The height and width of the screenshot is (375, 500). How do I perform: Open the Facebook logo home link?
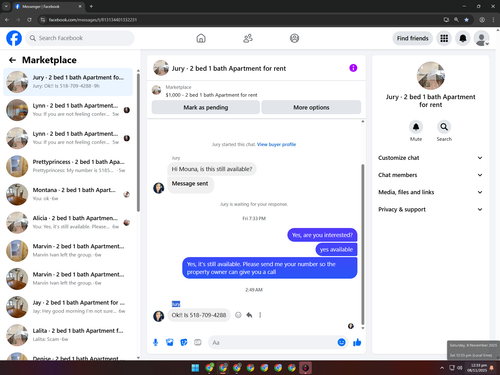pos(14,38)
